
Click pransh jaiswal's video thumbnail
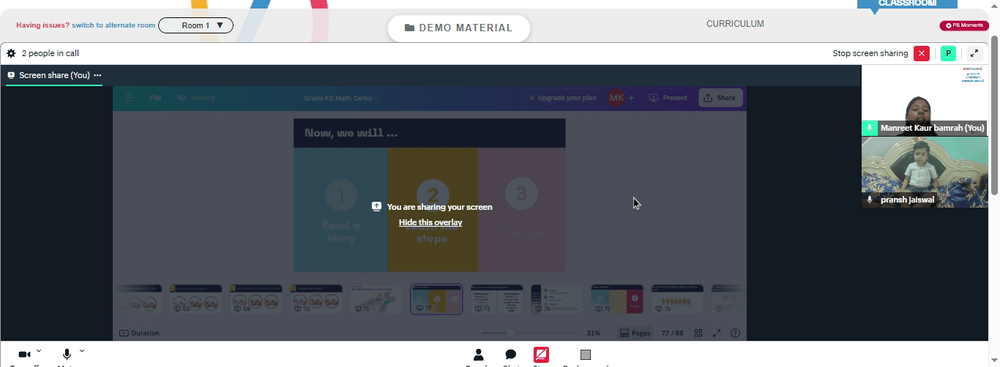[924, 172]
